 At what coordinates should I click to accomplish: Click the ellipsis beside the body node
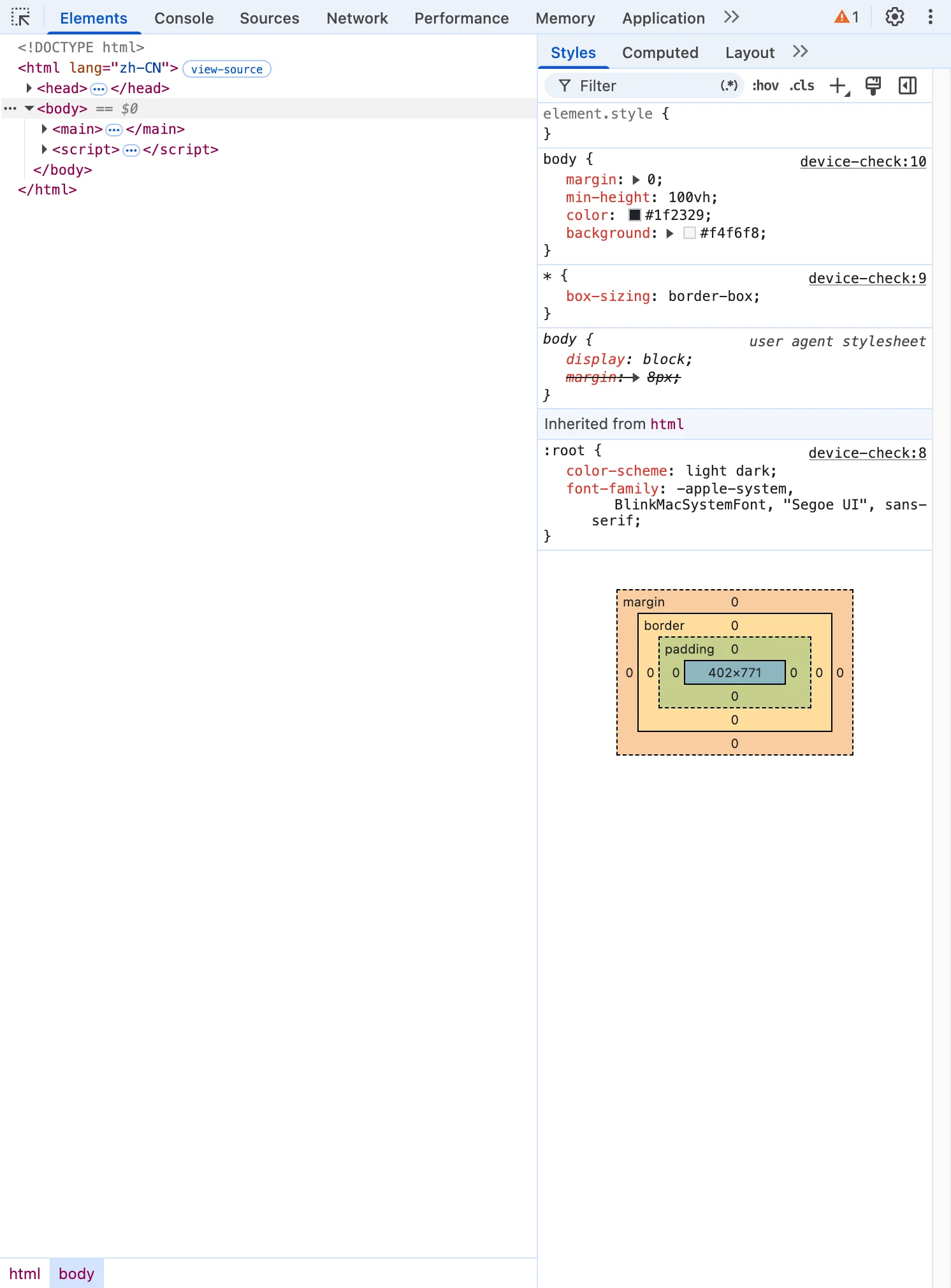pos(10,108)
